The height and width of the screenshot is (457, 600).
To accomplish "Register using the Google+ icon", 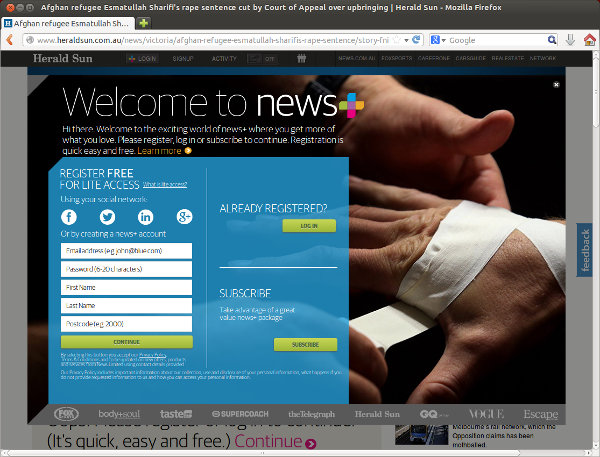I will click(184, 217).
